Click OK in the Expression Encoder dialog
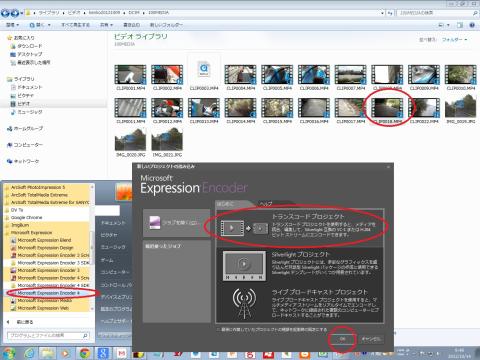Viewport: 480px width, 360px height. (343, 339)
